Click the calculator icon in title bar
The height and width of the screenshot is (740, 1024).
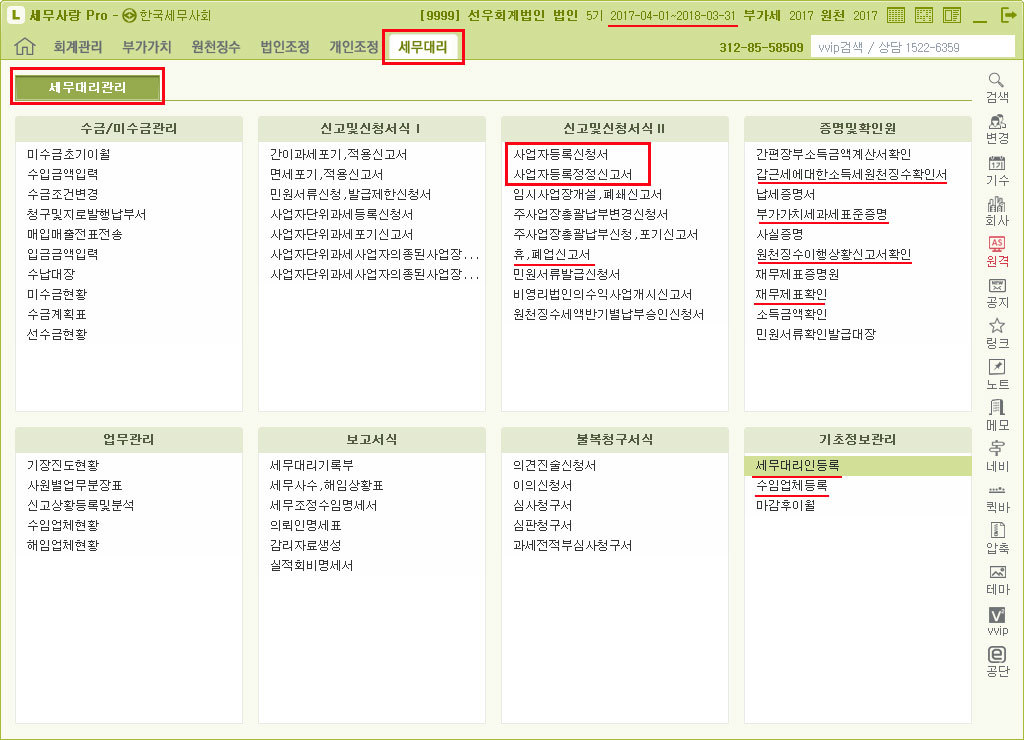(896, 15)
